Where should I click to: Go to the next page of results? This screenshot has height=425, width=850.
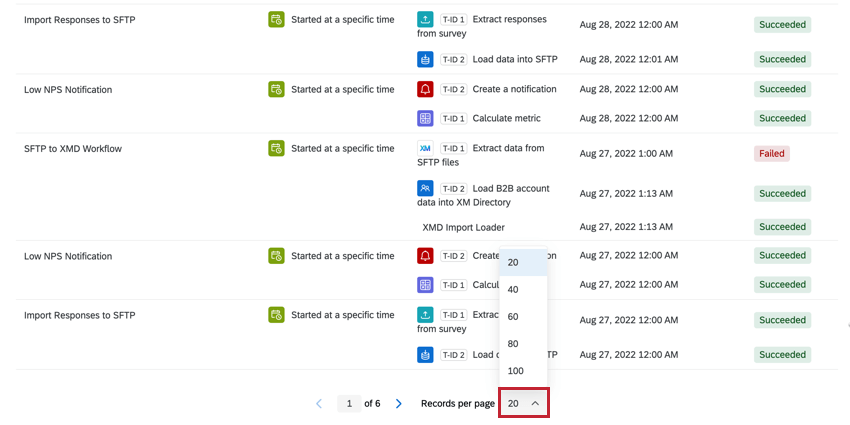coord(399,404)
